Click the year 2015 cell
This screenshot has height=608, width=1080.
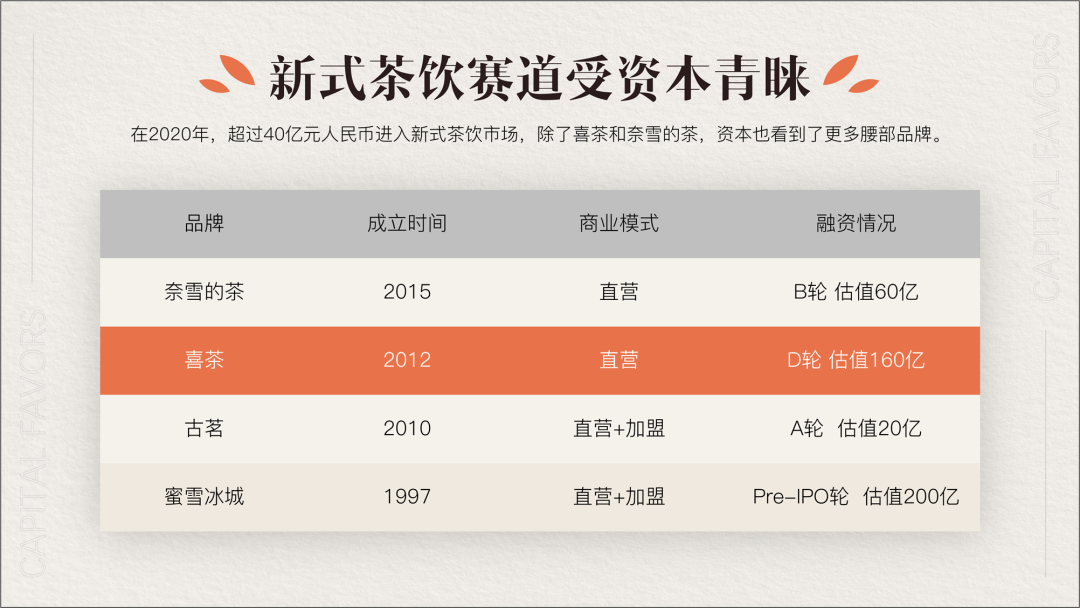407,291
